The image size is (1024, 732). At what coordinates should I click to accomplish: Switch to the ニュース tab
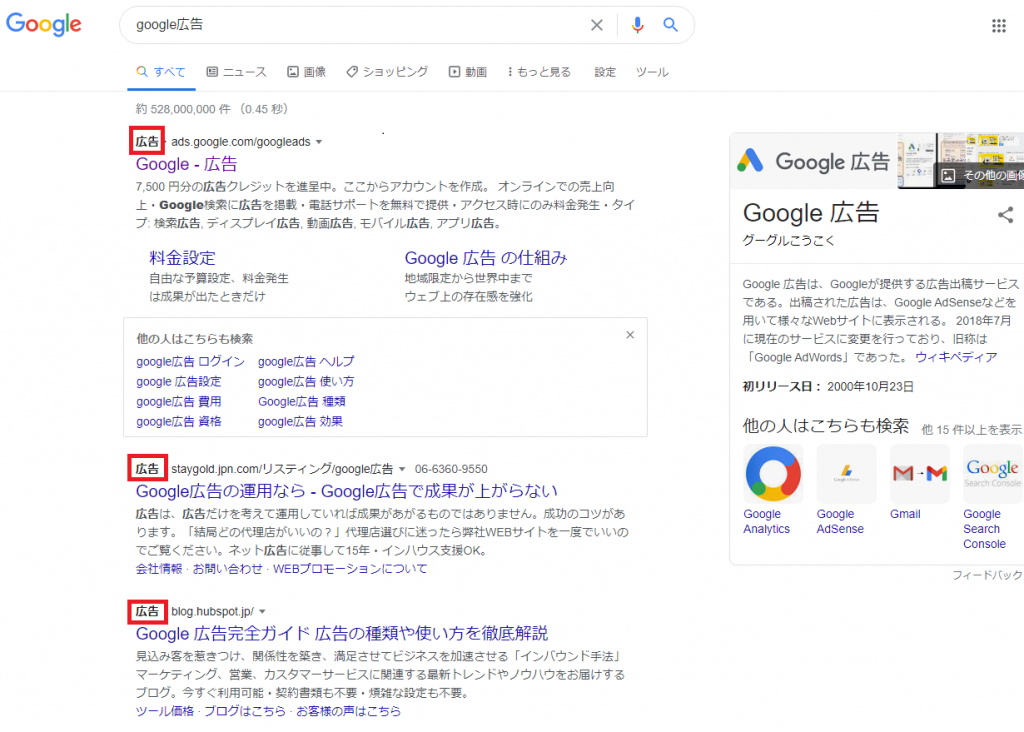pyautogui.click(x=236, y=72)
